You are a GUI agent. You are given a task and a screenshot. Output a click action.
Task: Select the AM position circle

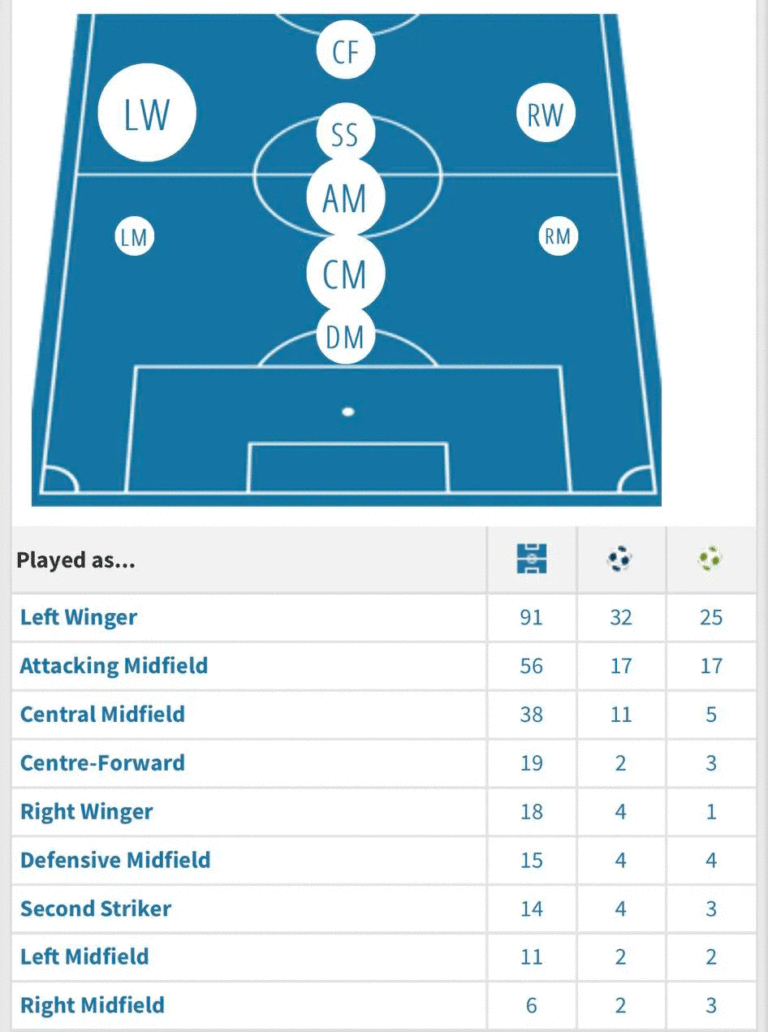click(x=345, y=198)
